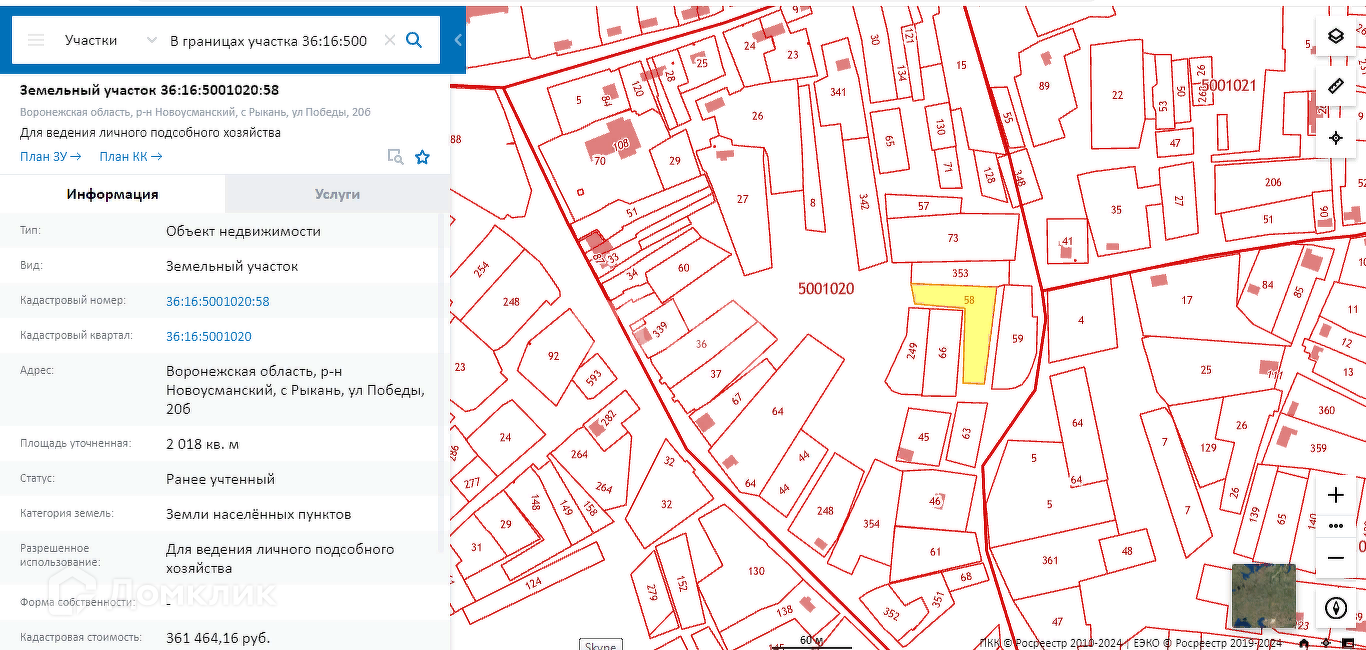This screenshot has height=650, width=1366.
Task: Click parcel 4 on the map
Action: pos(1081,320)
